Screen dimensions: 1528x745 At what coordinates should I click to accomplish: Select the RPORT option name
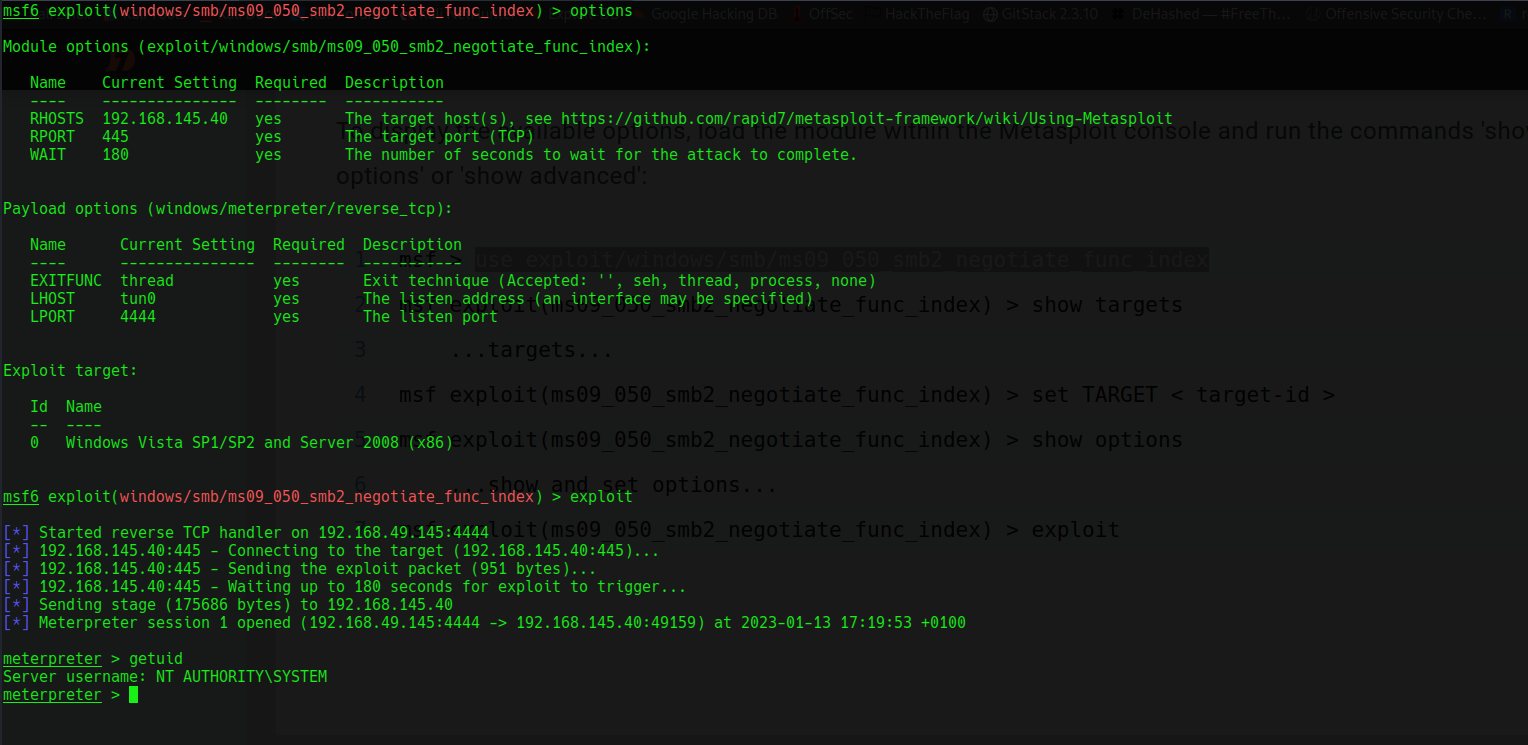(52, 137)
